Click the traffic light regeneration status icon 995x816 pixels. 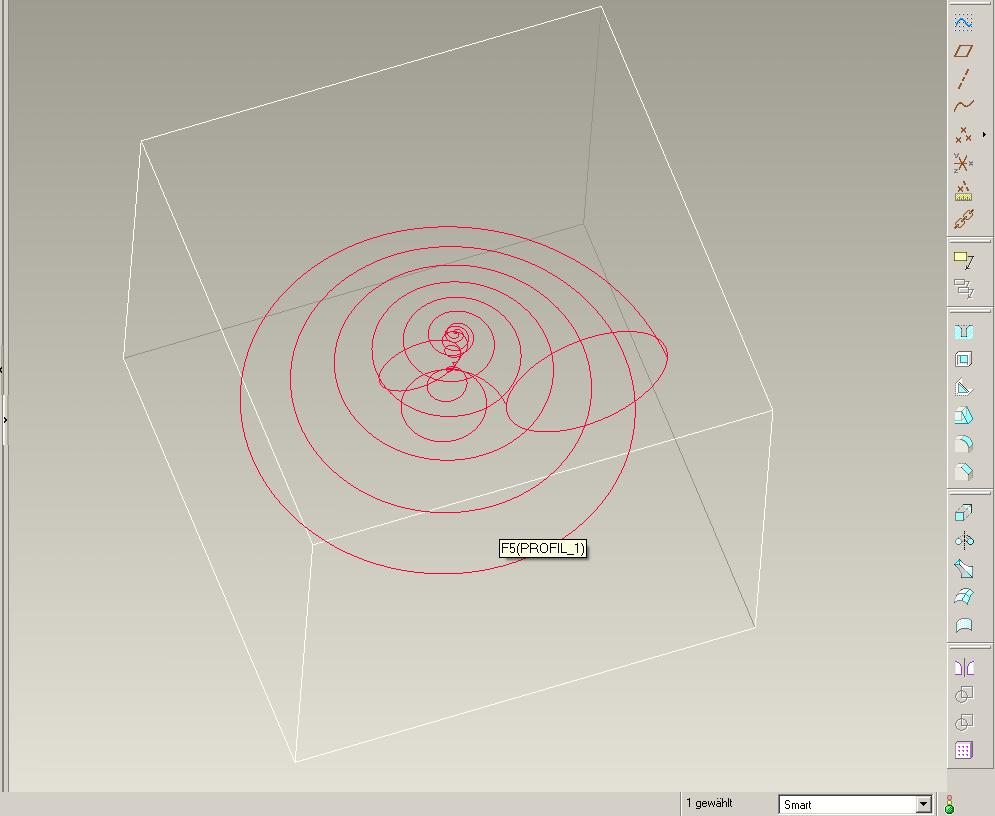[x=949, y=805]
